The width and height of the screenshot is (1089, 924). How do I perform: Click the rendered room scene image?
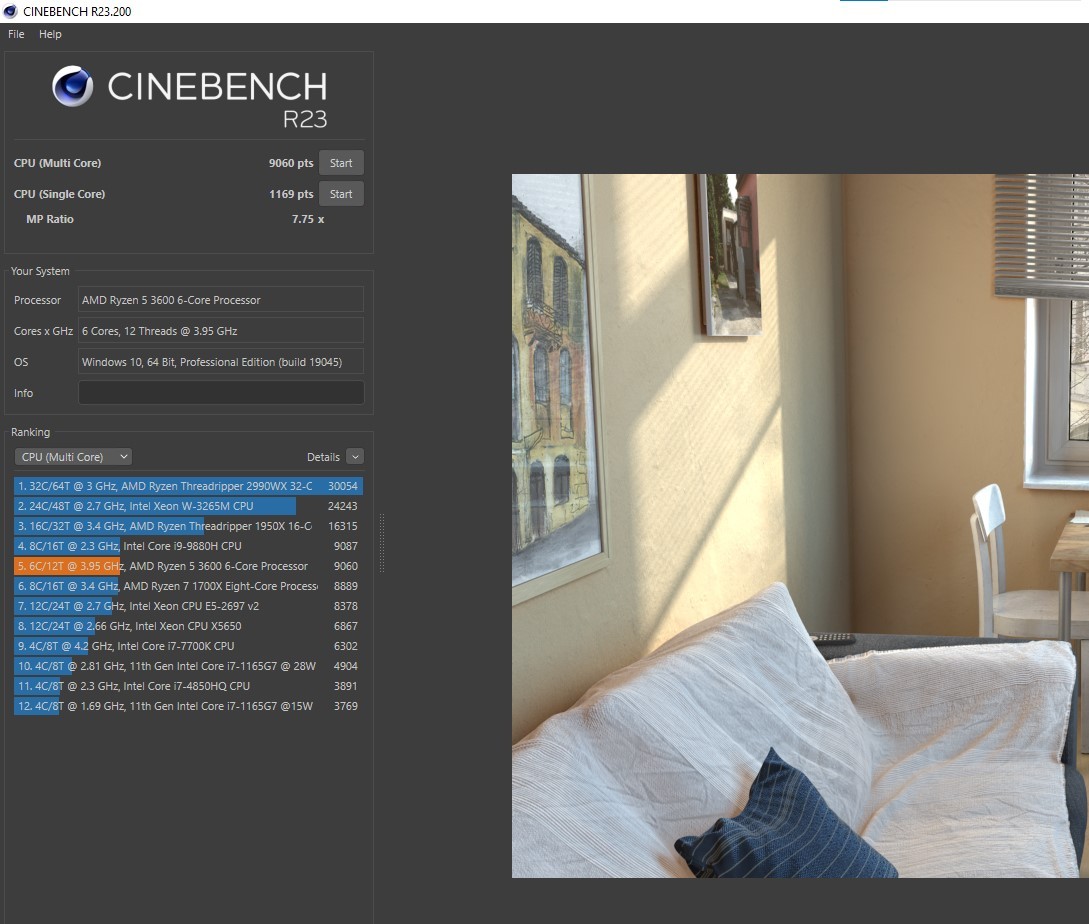(800, 526)
